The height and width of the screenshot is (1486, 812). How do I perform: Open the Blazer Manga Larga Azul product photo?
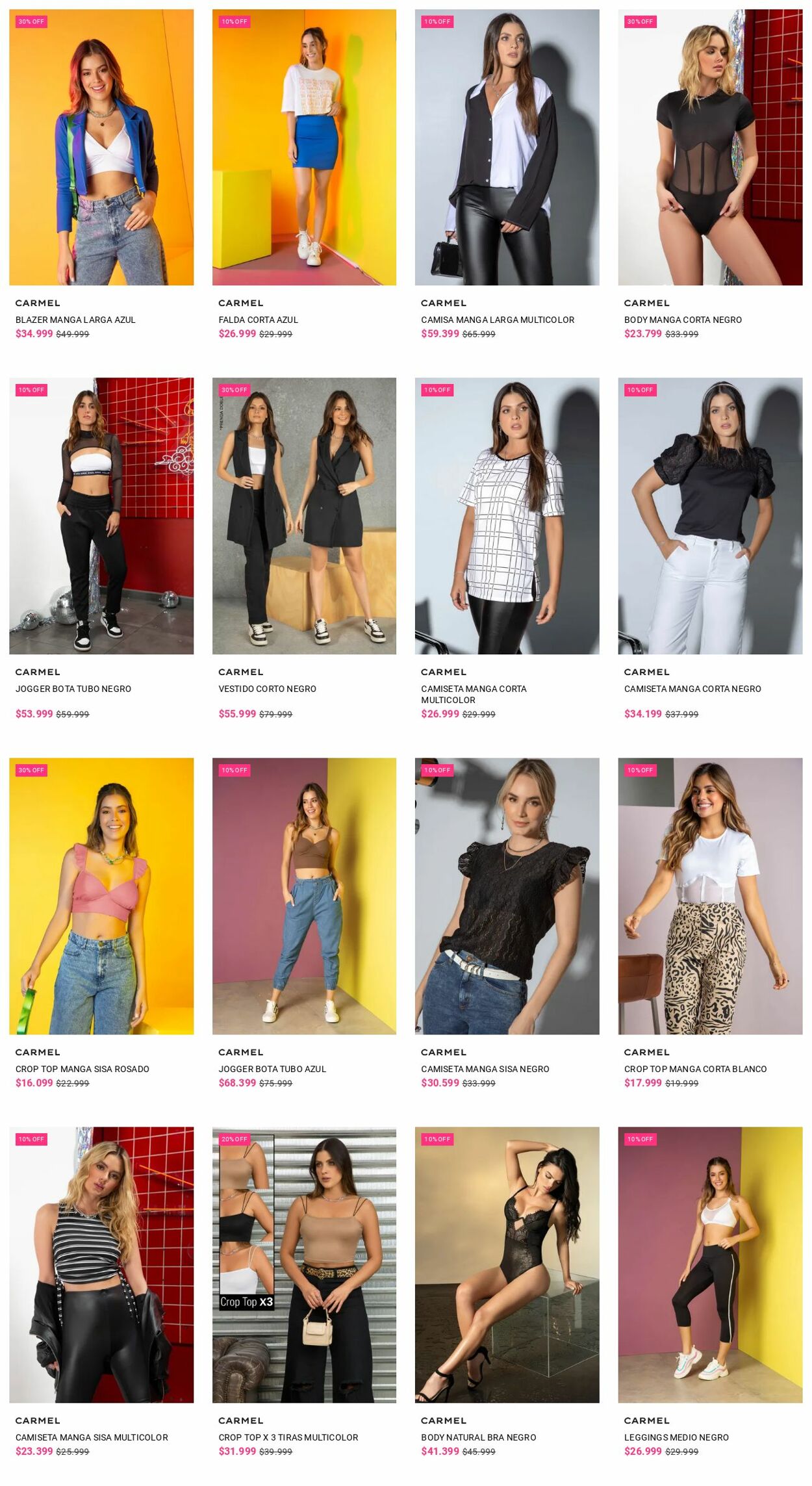(101, 147)
